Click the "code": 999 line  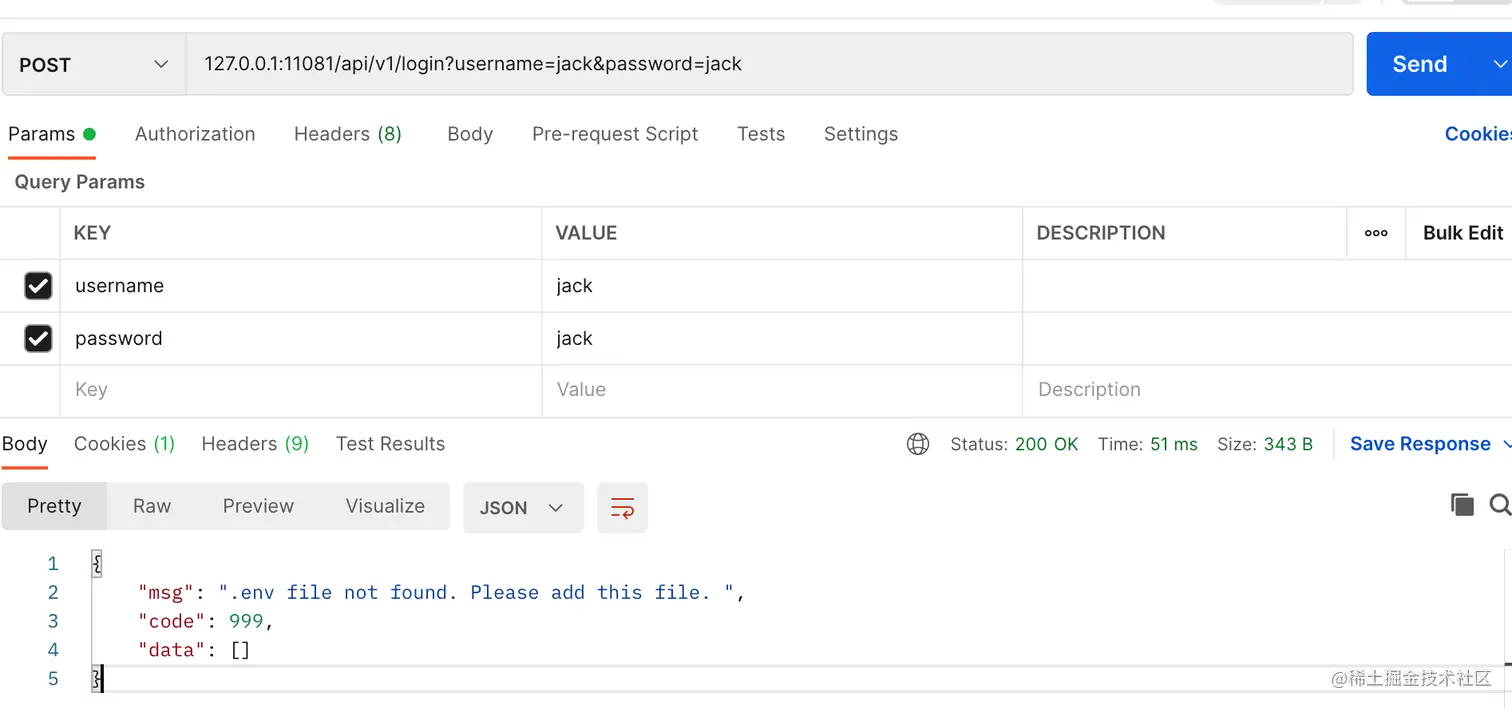206,621
